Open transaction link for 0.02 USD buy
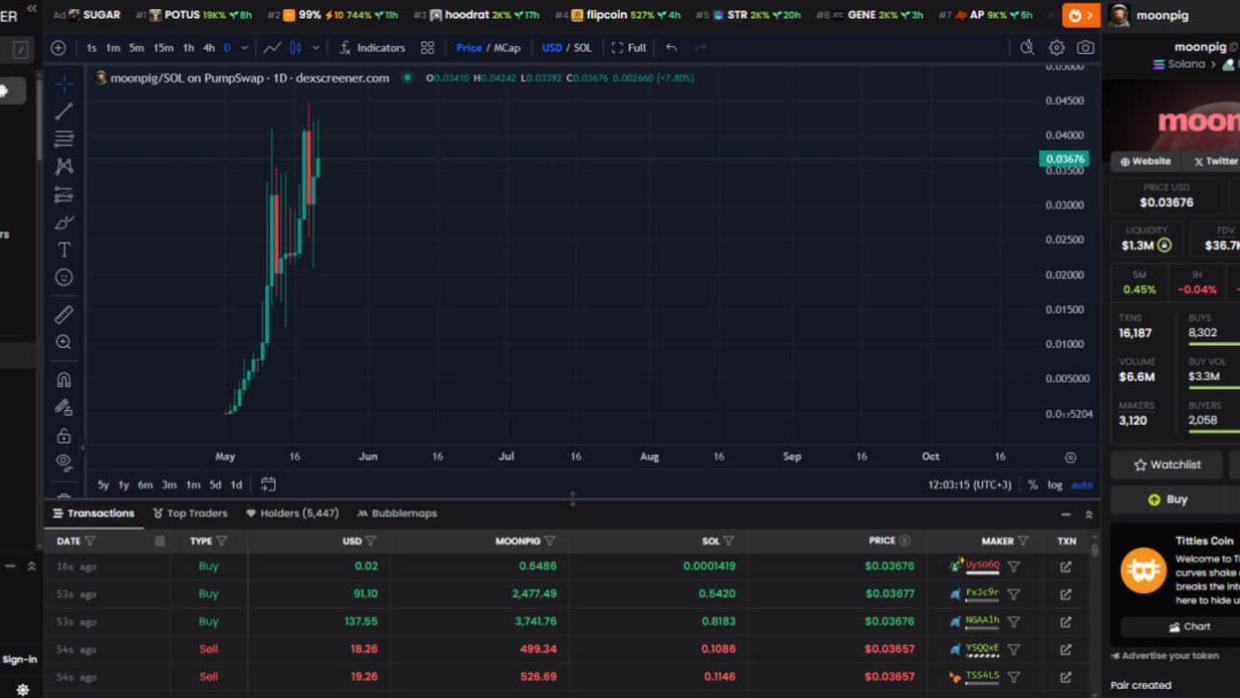This screenshot has height=698, width=1240. tap(1066, 567)
